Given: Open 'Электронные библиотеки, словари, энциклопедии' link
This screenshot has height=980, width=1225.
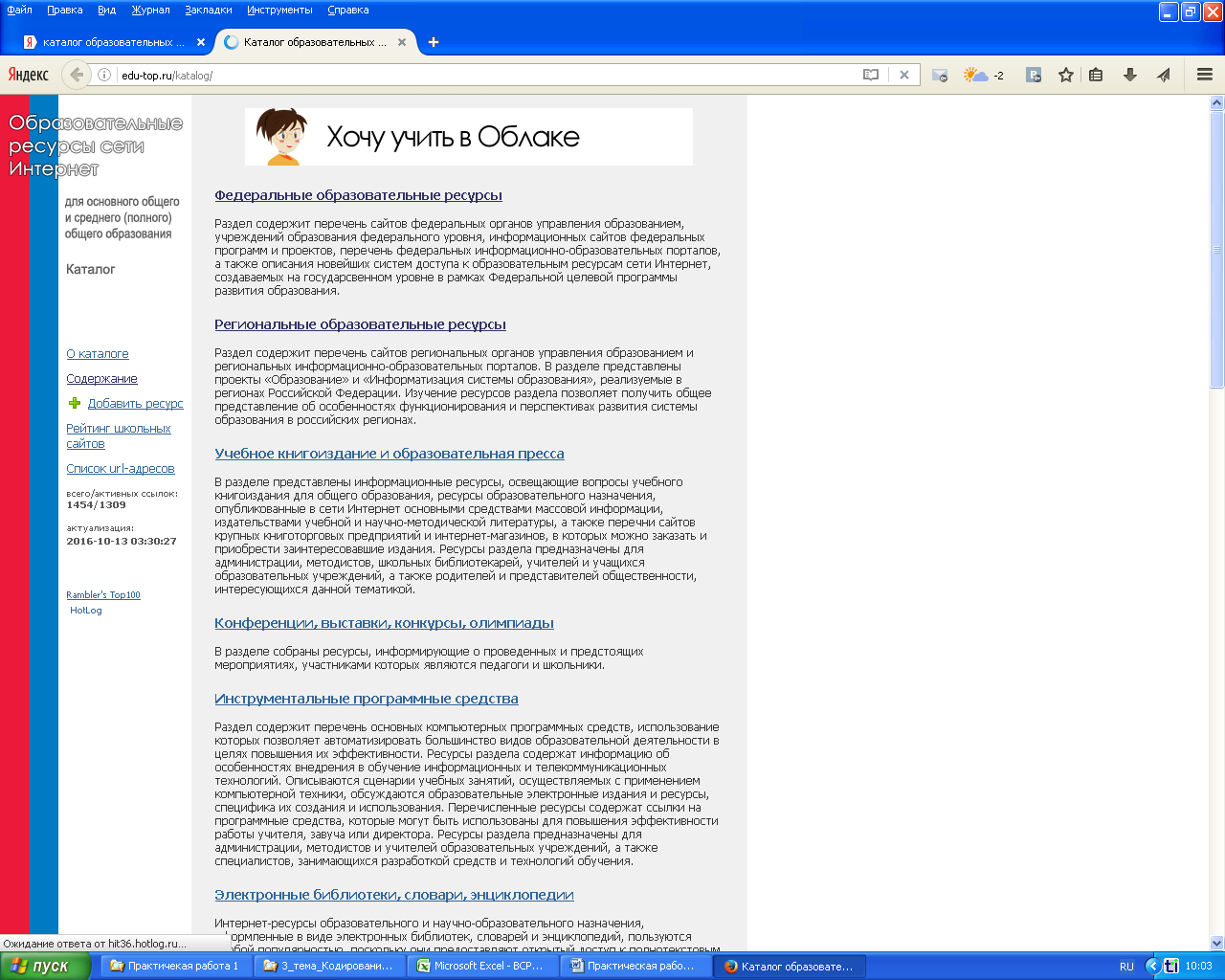Looking at the screenshot, I should (x=394, y=895).
